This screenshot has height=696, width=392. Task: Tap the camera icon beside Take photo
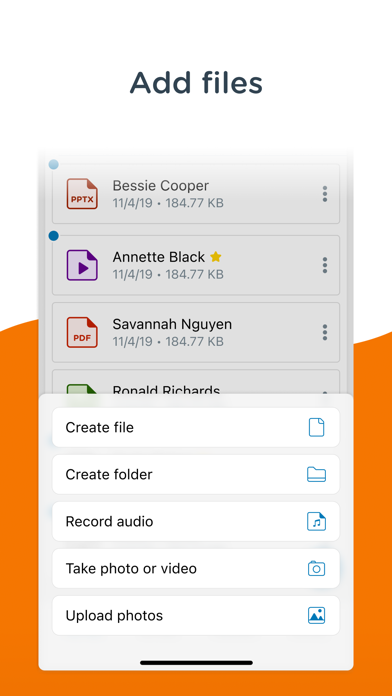point(317,569)
